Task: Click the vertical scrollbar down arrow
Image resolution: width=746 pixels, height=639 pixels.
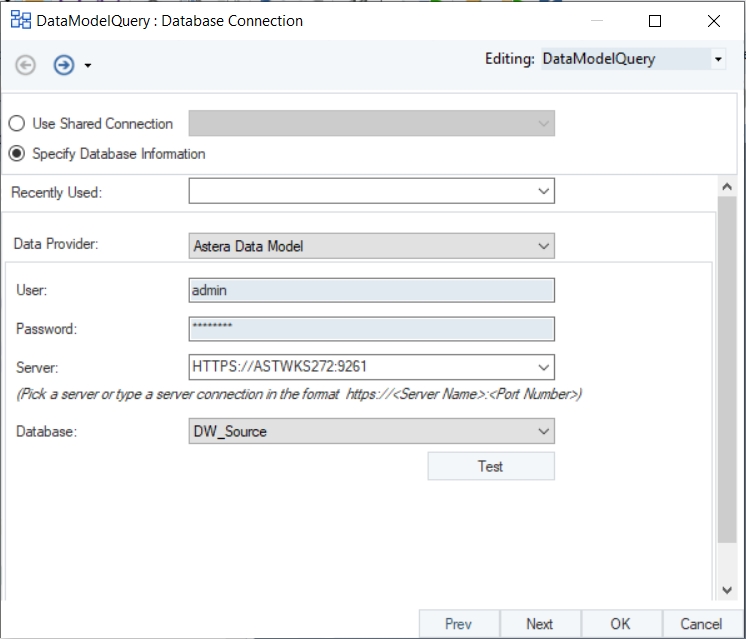Action: [728, 591]
